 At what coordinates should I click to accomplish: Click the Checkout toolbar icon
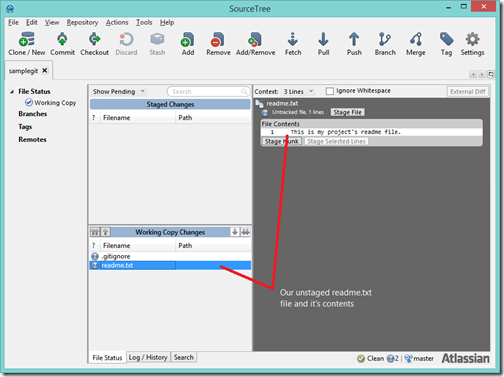[94, 39]
